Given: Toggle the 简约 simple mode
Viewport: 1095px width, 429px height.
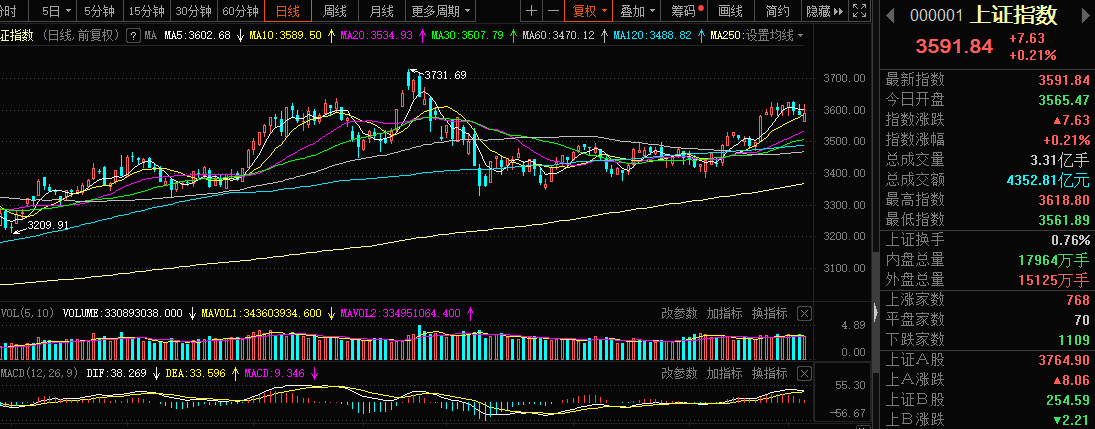Looking at the screenshot, I should (x=777, y=12).
